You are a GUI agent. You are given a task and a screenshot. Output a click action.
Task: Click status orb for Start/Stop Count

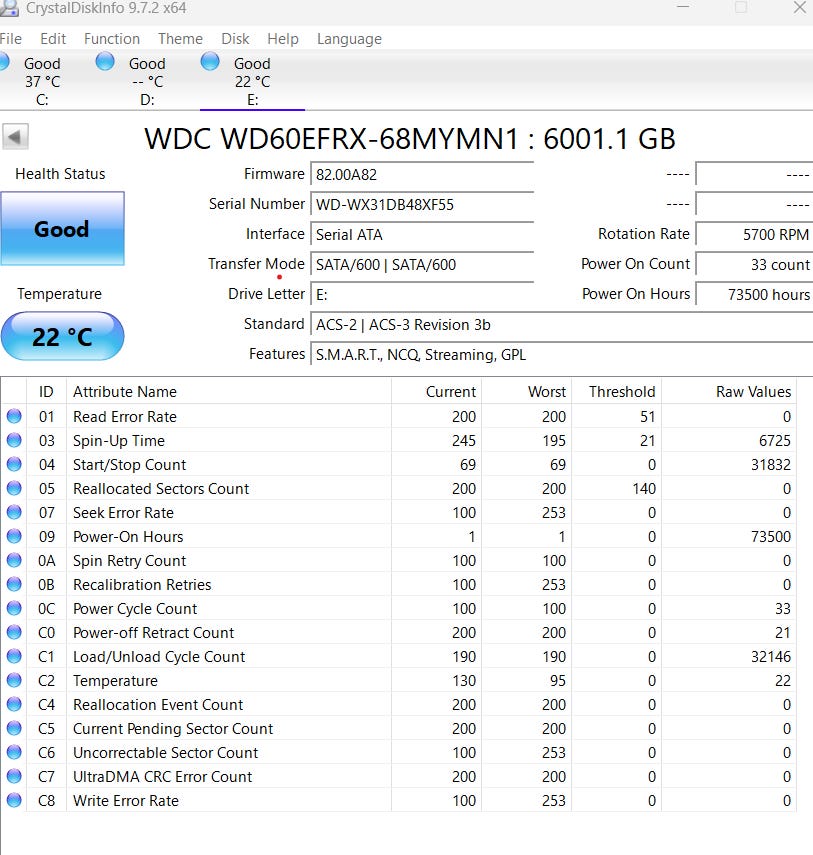[14, 465]
